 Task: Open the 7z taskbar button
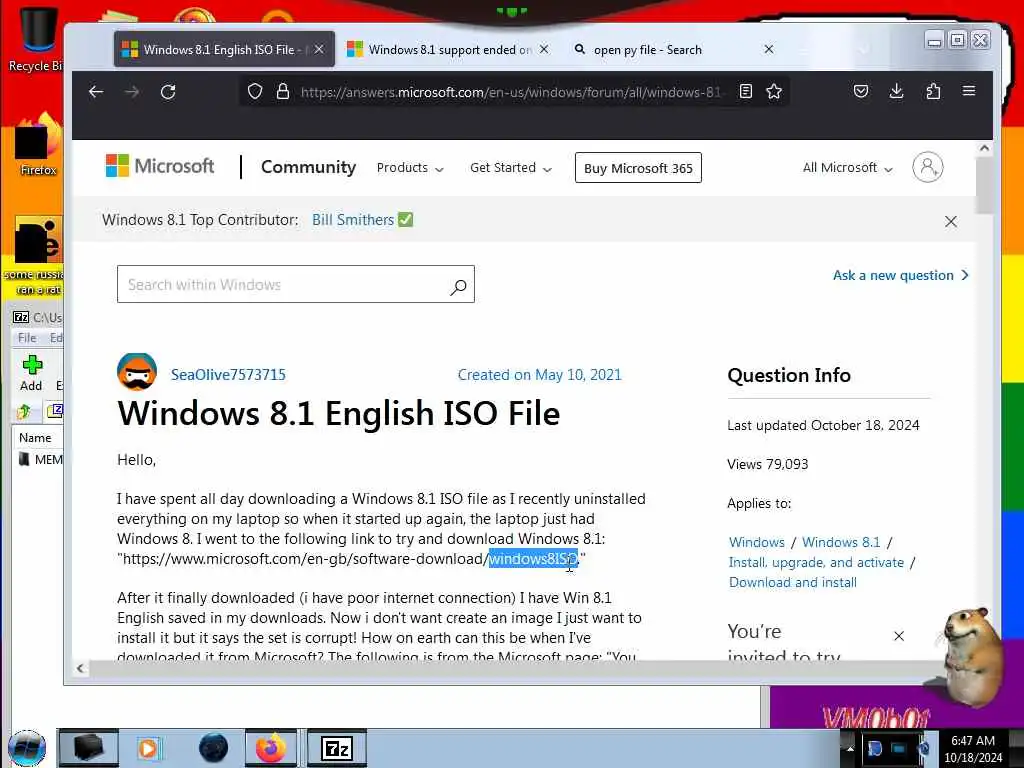pos(337,748)
